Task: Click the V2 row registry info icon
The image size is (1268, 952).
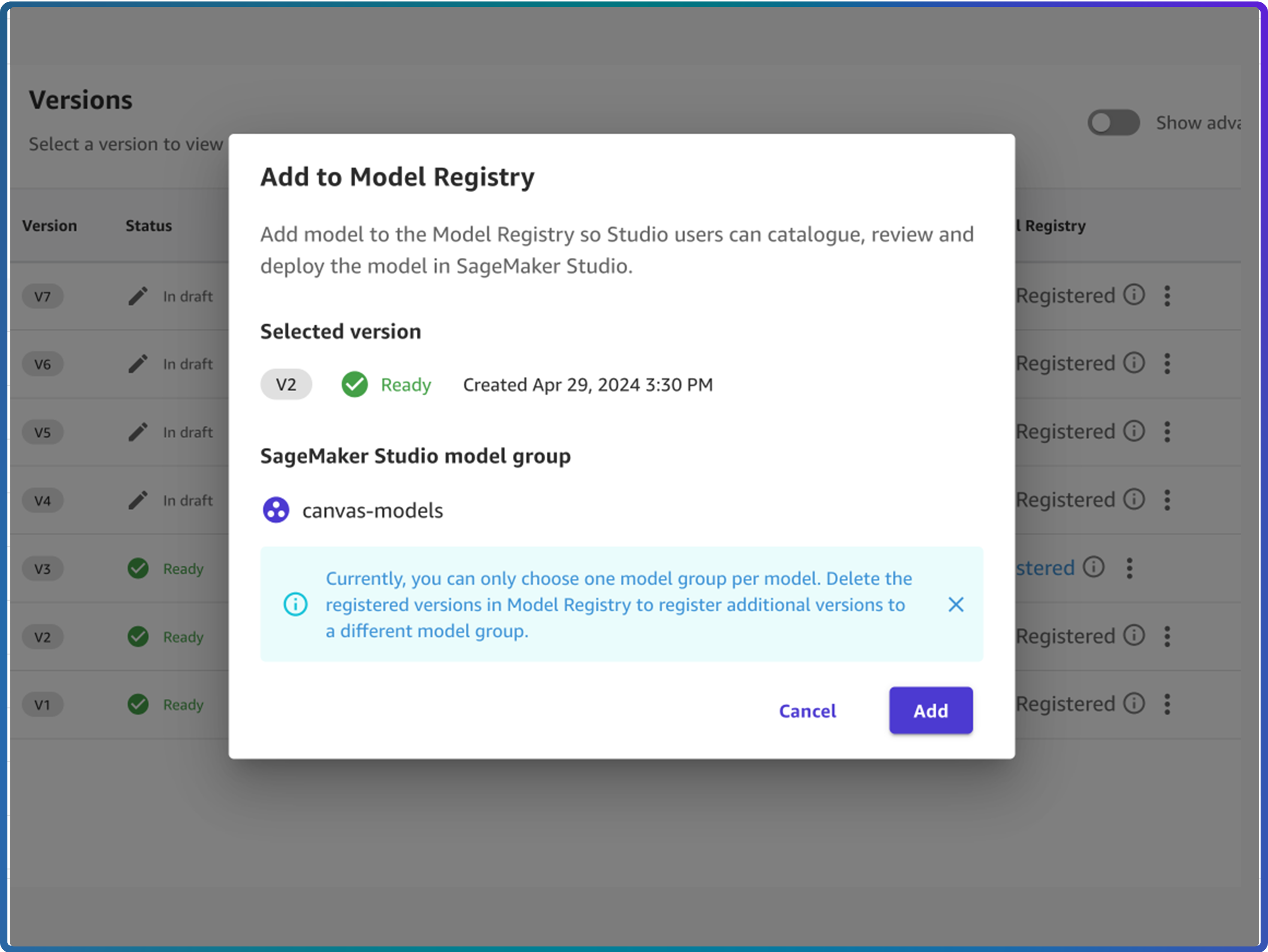Action: tap(1134, 635)
